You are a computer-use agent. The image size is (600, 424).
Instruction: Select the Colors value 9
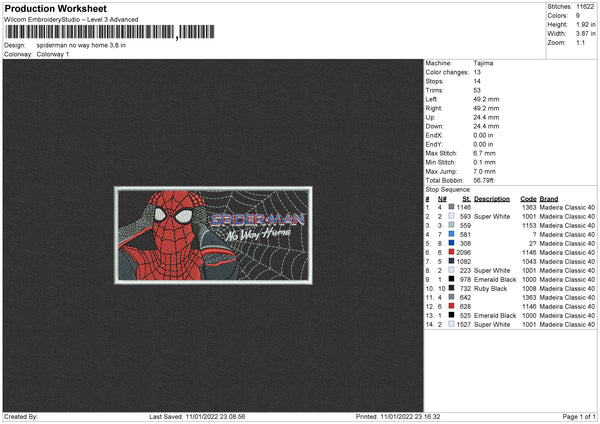pos(578,16)
